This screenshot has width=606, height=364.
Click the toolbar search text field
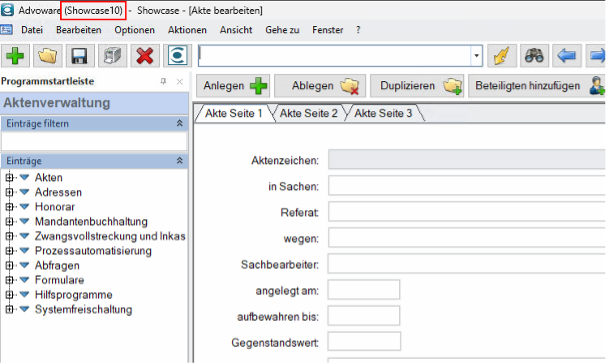[x=334, y=56]
